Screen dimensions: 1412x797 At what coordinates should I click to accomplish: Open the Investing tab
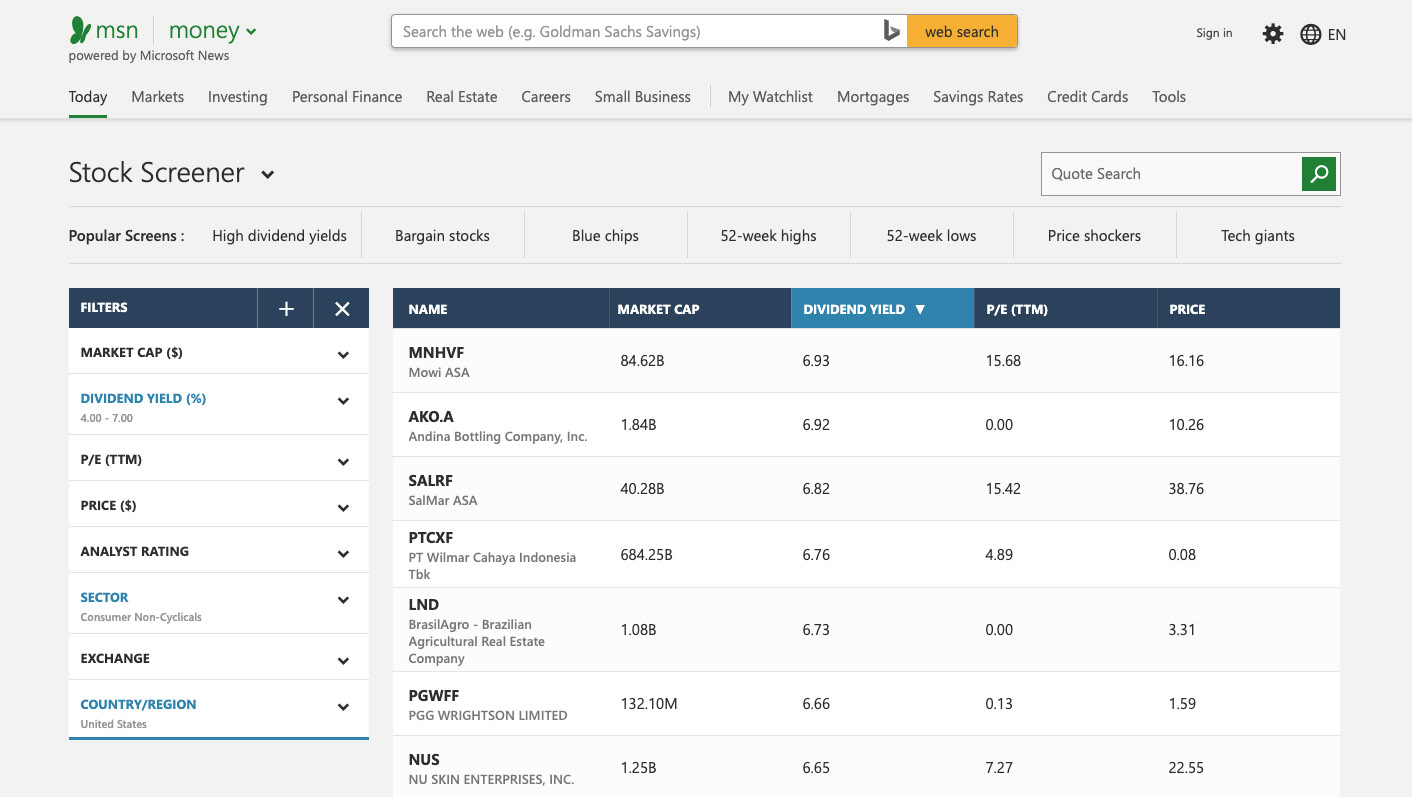[238, 97]
